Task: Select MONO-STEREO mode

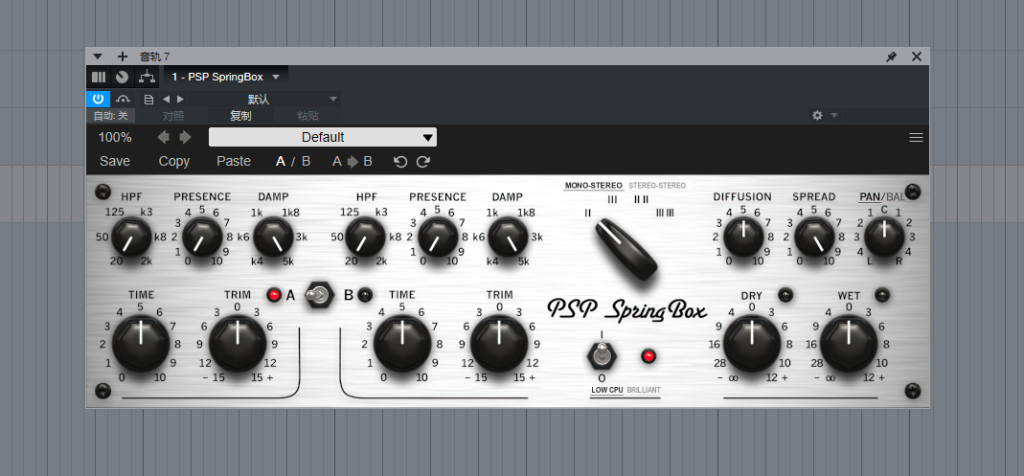Action: point(593,185)
